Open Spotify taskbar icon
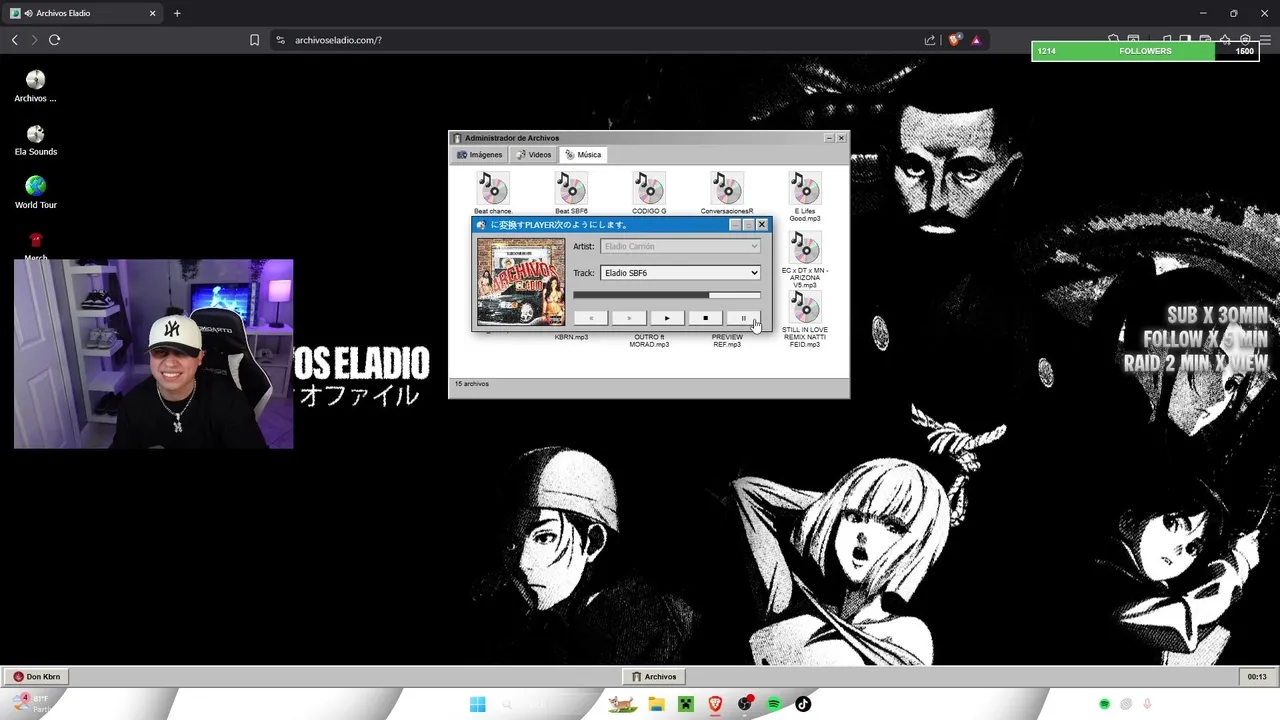The height and width of the screenshot is (720, 1280). (x=774, y=704)
